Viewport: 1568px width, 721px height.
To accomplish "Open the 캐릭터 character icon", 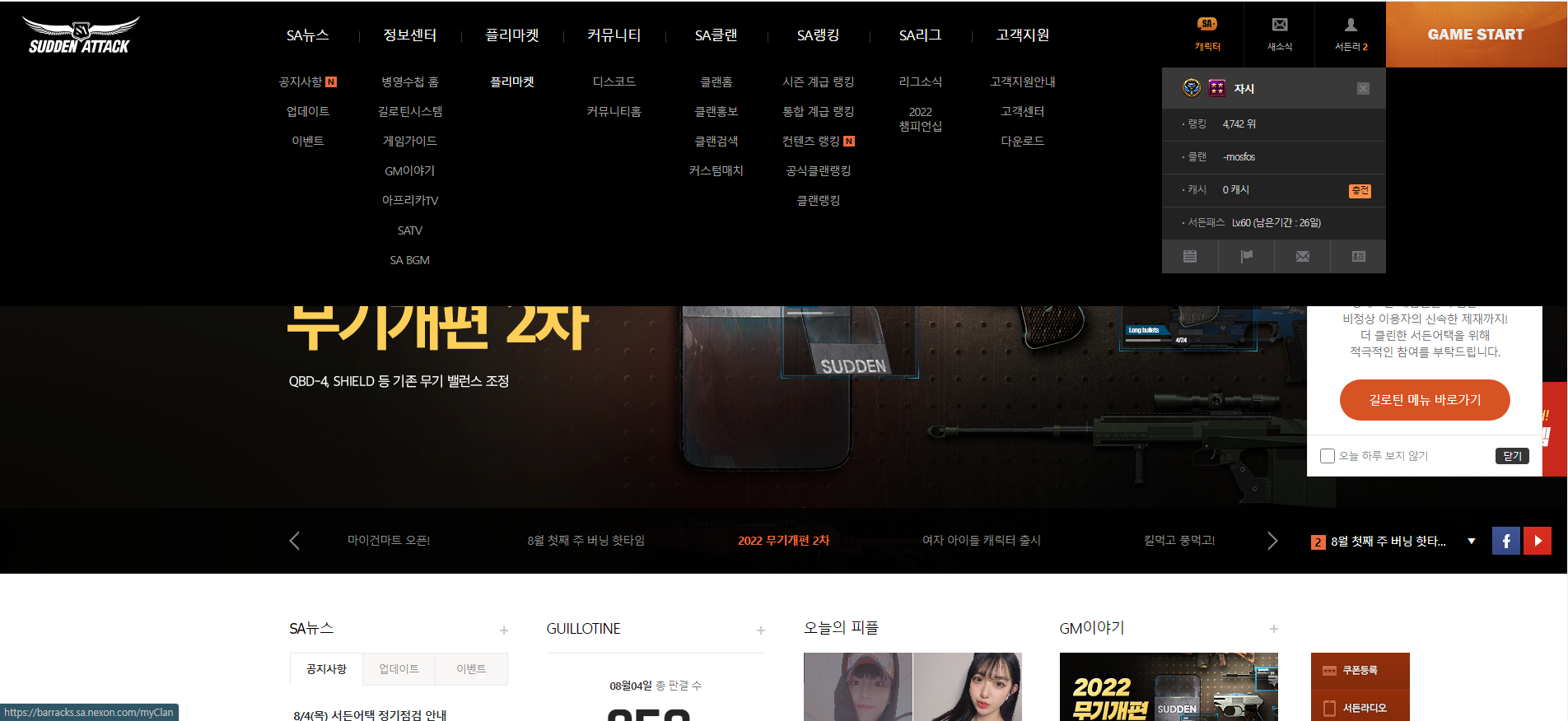I will (1207, 34).
